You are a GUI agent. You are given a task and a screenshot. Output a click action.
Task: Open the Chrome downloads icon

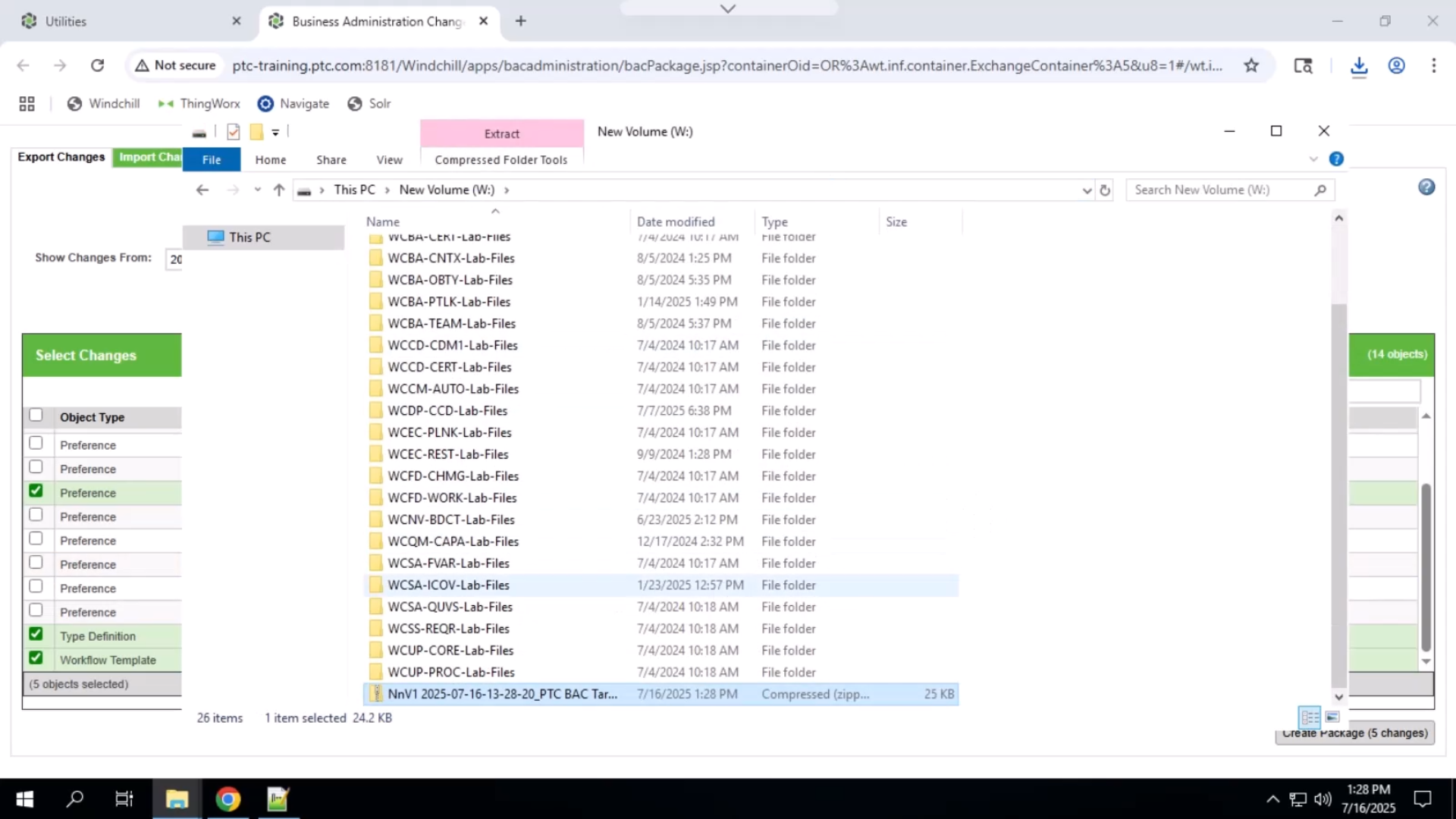1359,66
